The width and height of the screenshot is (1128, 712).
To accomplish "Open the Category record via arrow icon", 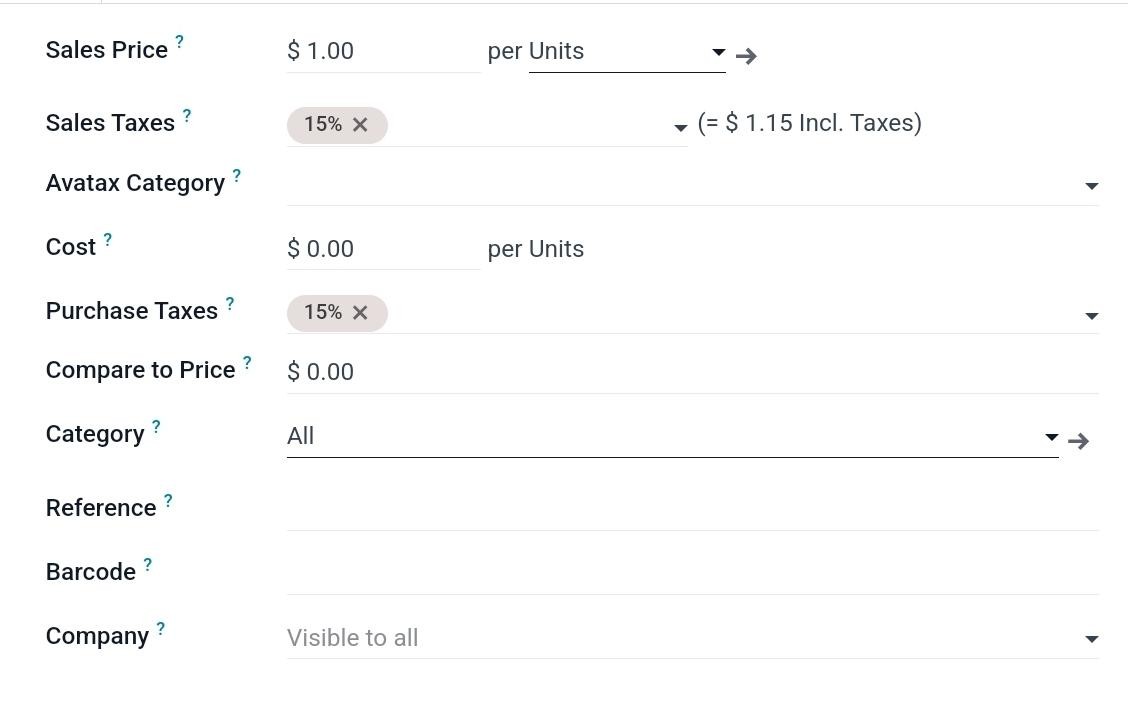I will click(1078, 440).
